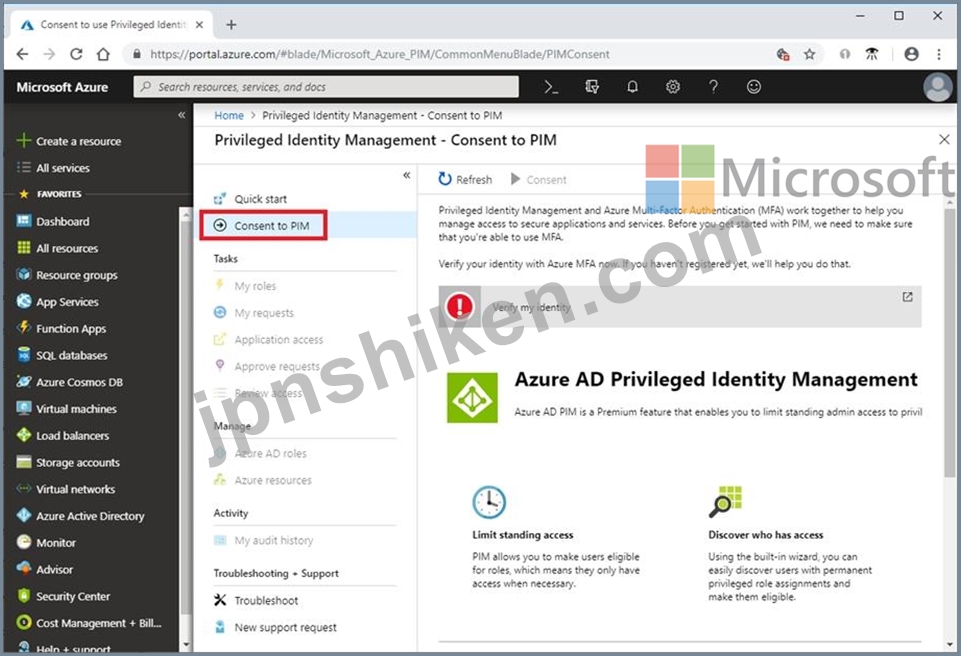The image size is (961, 656).
Task: Click the Resource groups cube icon
Action: pos(24,275)
